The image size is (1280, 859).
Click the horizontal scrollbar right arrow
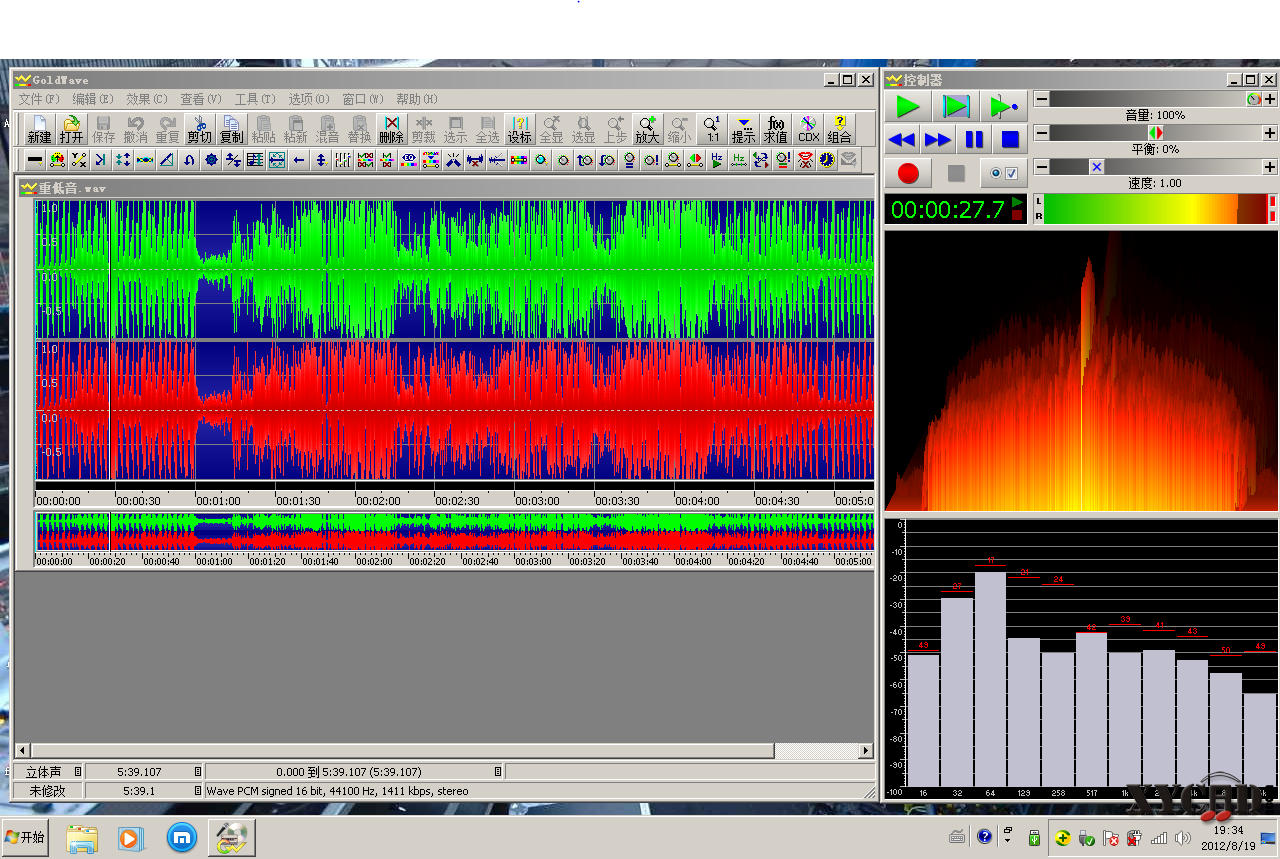pos(866,750)
